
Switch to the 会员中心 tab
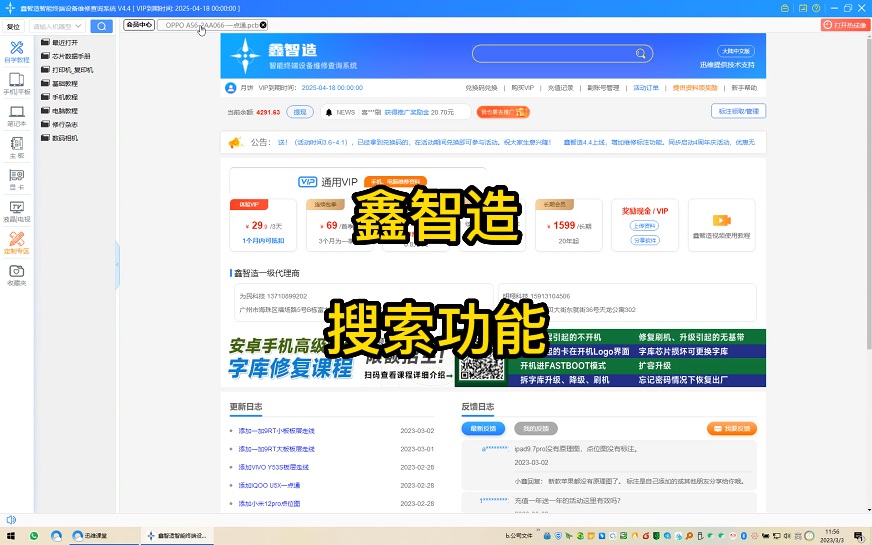(138, 25)
